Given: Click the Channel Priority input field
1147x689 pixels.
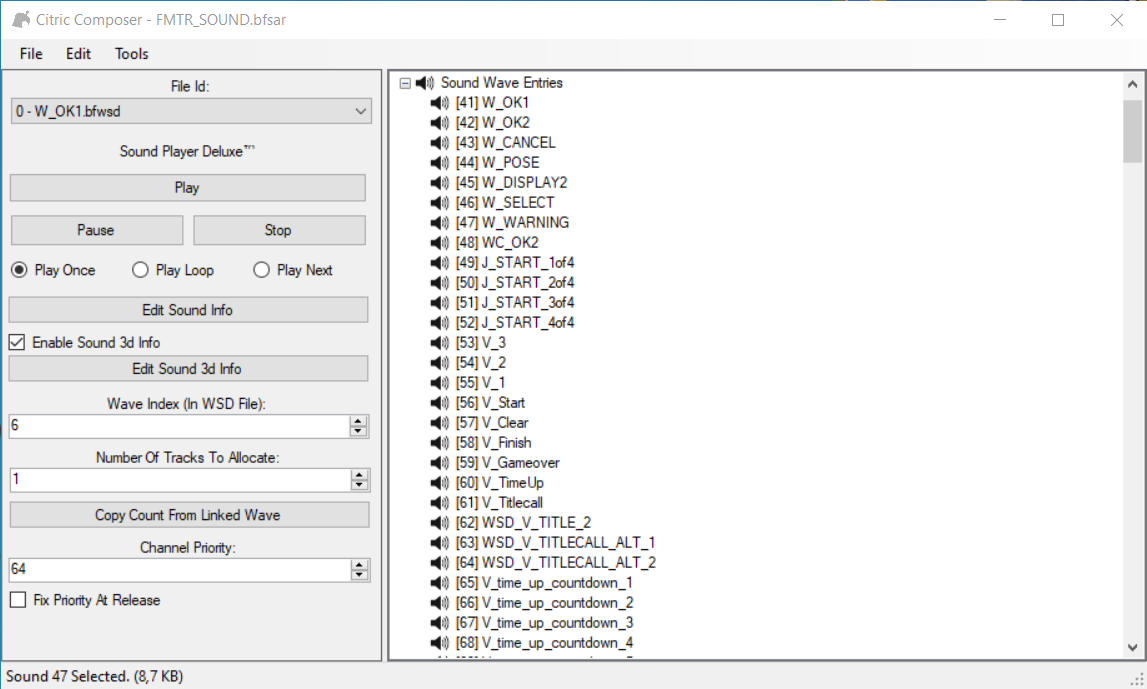Looking at the screenshot, I should (x=178, y=569).
